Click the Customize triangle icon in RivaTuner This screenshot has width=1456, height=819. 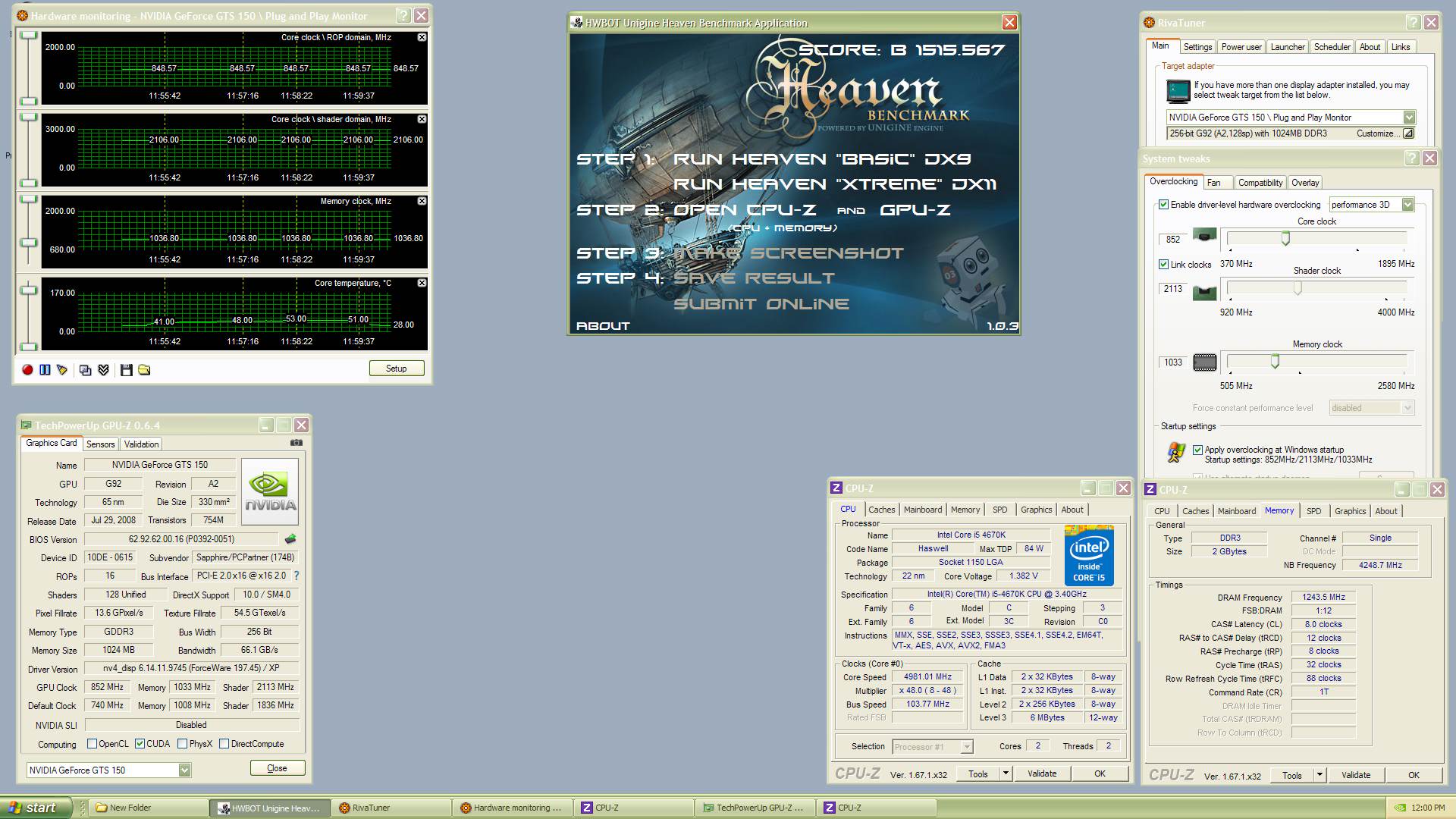click(1408, 133)
